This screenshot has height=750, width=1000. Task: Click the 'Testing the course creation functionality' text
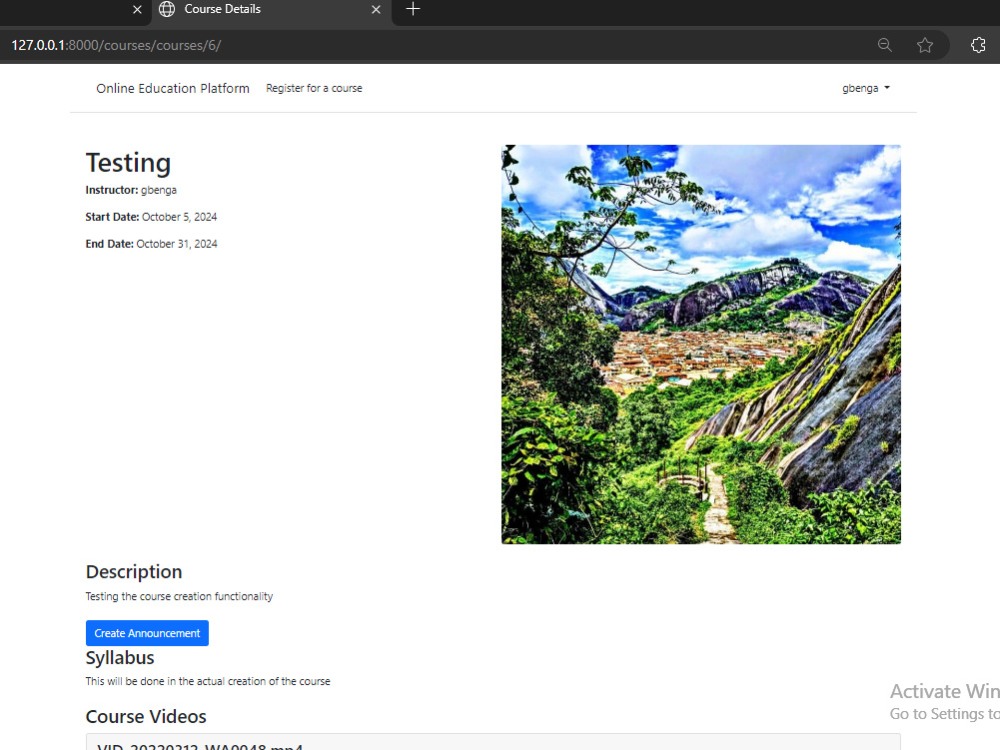pos(179,596)
